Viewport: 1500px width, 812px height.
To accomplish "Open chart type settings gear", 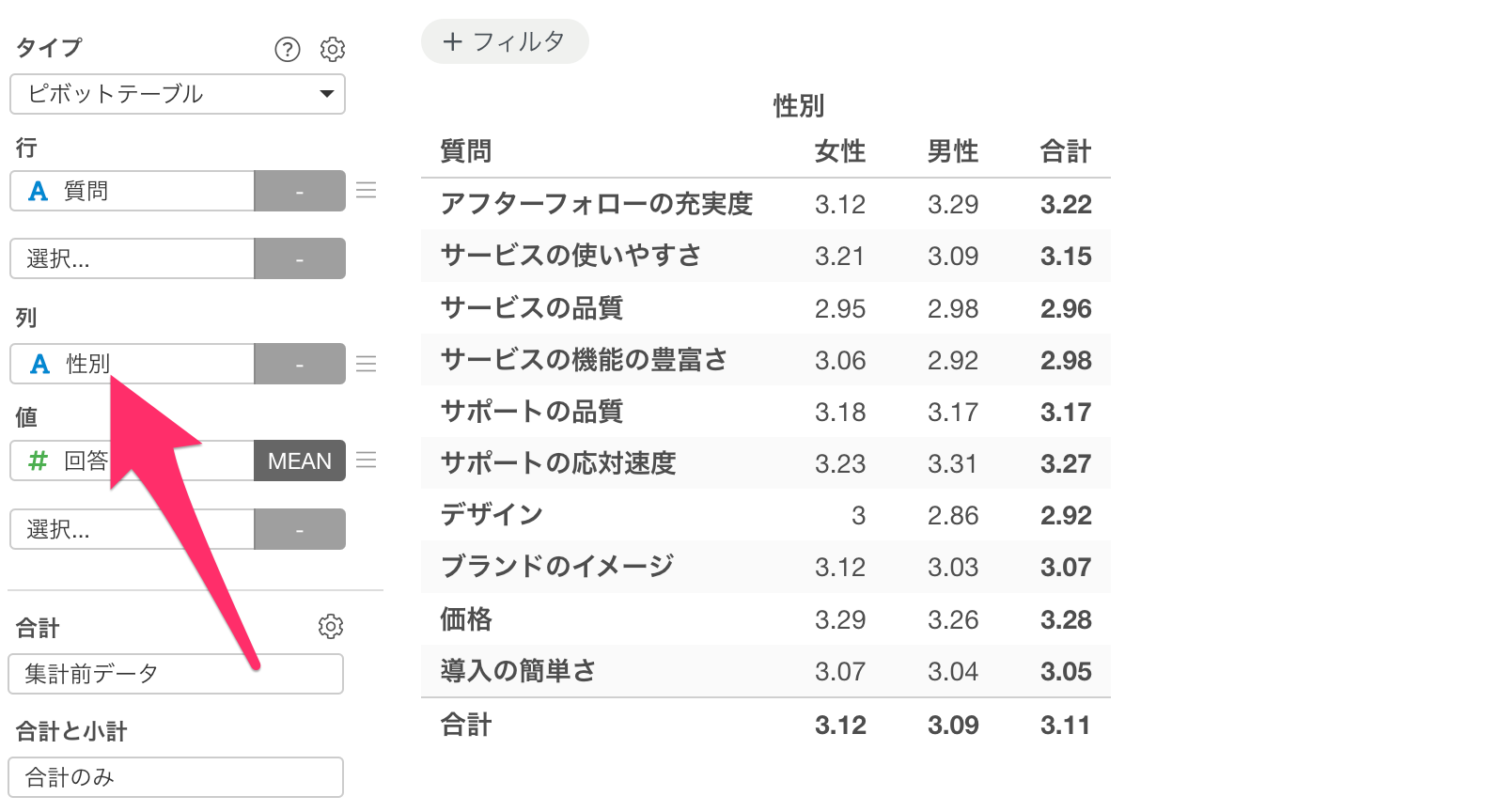I will (x=333, y=49).
